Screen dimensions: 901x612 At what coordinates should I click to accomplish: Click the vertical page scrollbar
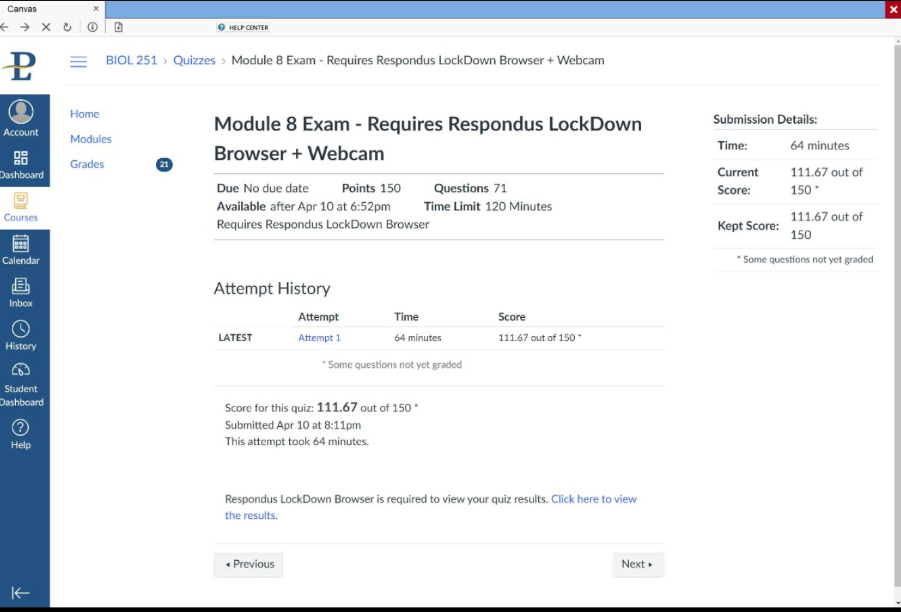[897, 316]
